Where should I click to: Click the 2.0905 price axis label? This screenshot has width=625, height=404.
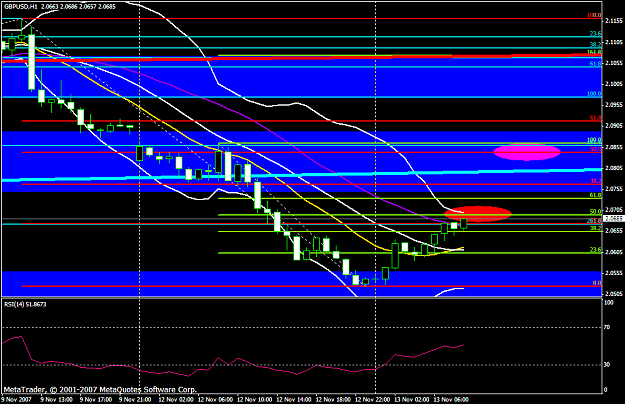pyautogui.click(x=614, y=126)
